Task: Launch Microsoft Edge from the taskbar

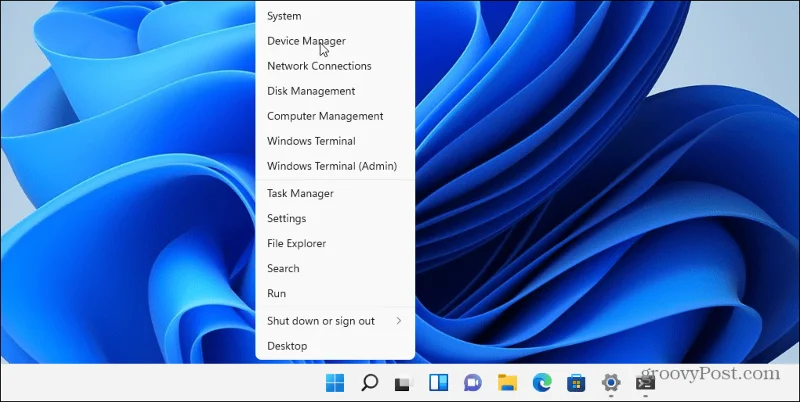Action: tap(542, 383)
